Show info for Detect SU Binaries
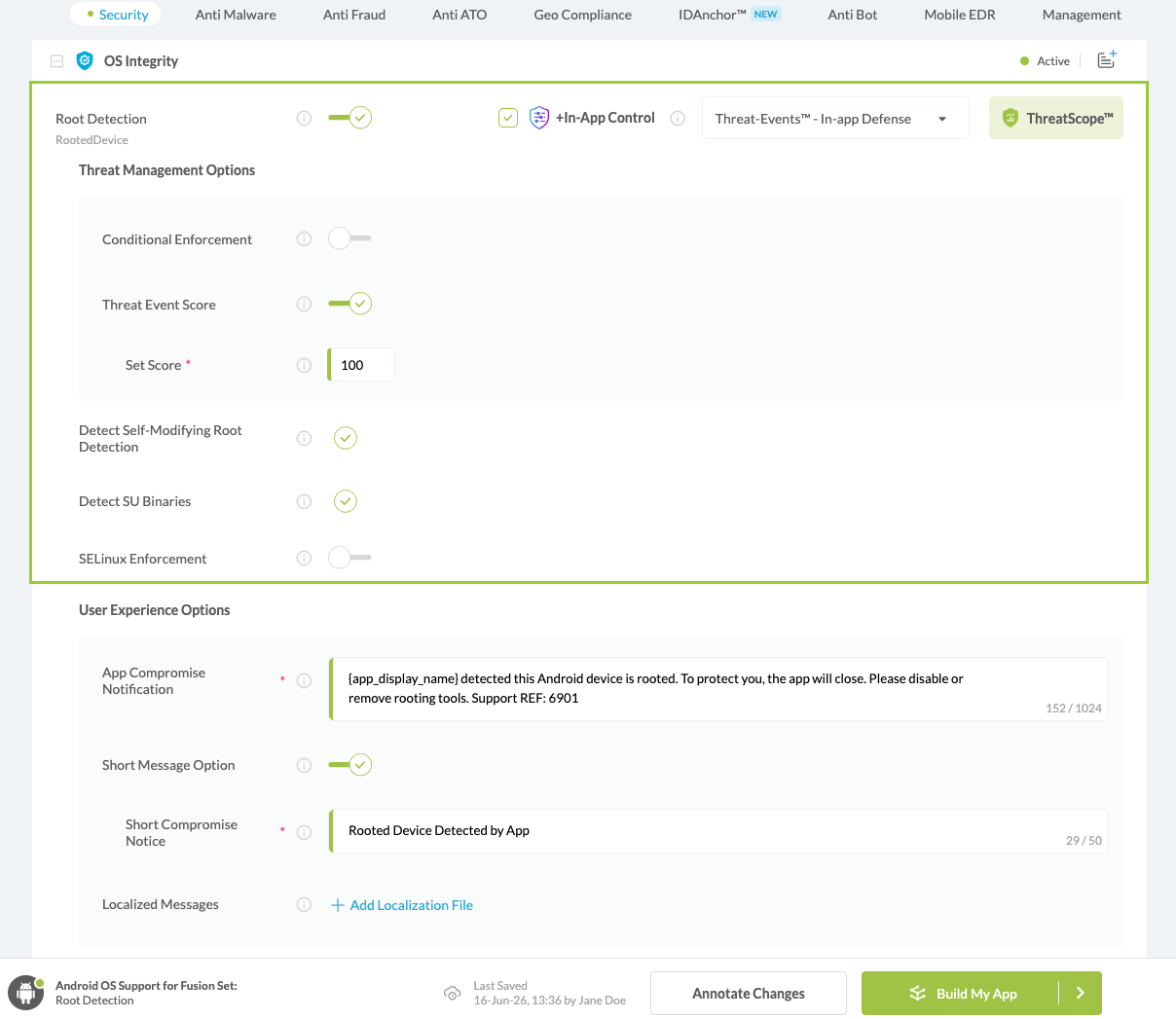Screen dimensions: 1176x1019 pos(304,501)
